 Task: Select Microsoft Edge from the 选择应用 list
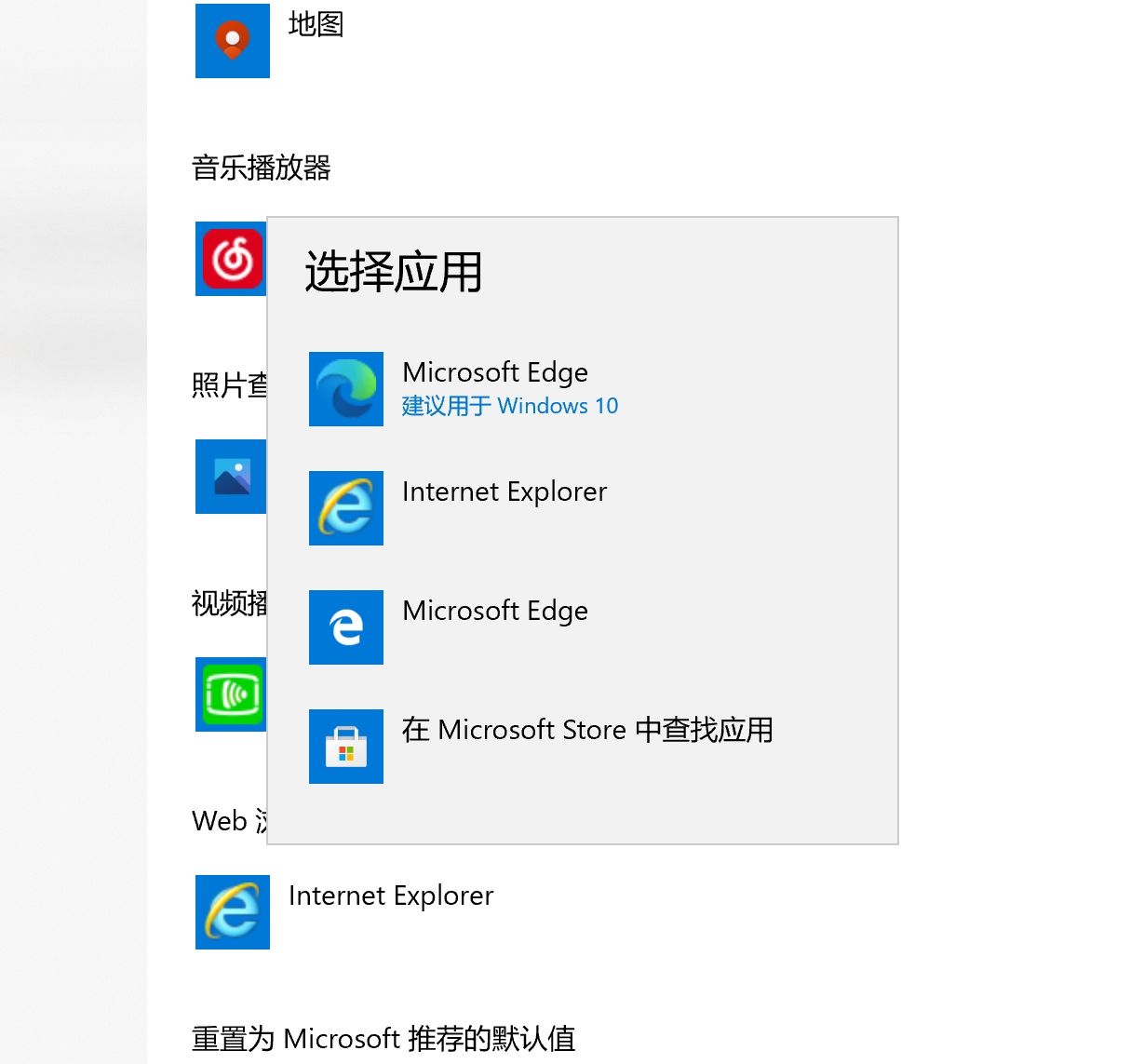pos(494,372)
